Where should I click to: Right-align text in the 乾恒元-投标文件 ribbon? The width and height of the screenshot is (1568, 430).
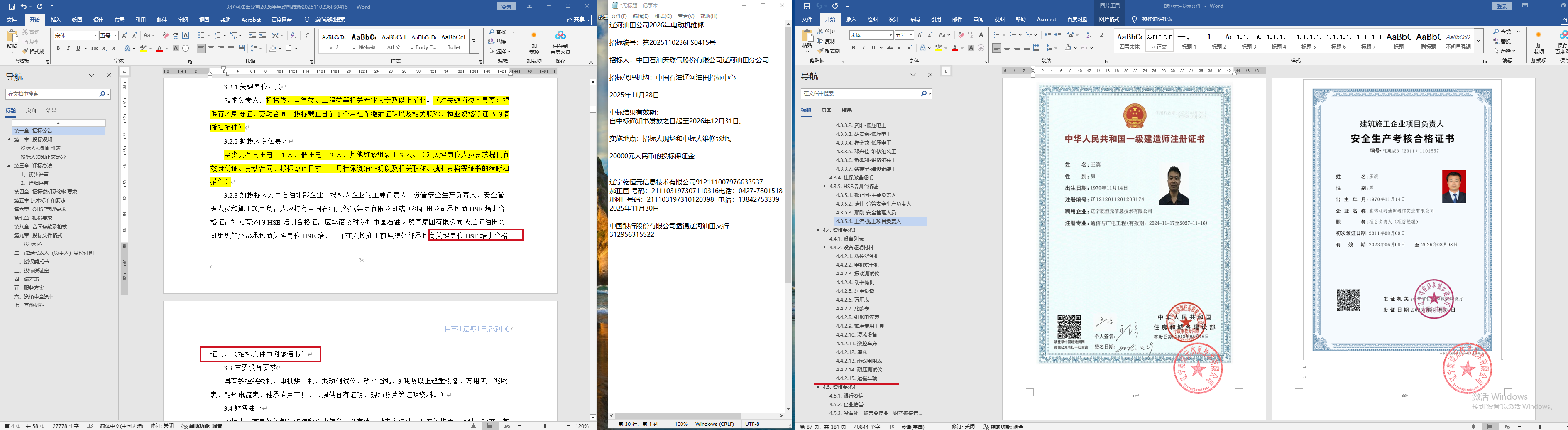(x=1017, y=47)
